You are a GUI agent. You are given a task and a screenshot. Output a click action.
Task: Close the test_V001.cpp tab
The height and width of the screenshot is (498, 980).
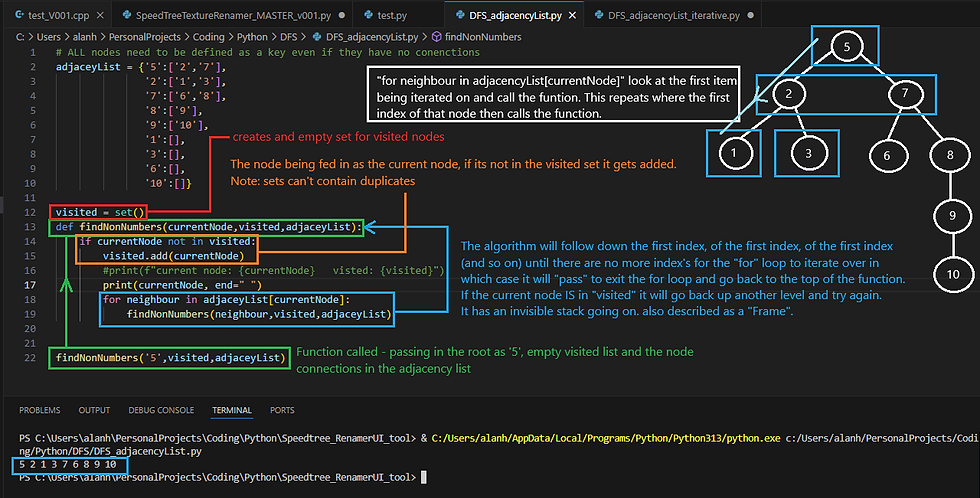tap(101, 15)
